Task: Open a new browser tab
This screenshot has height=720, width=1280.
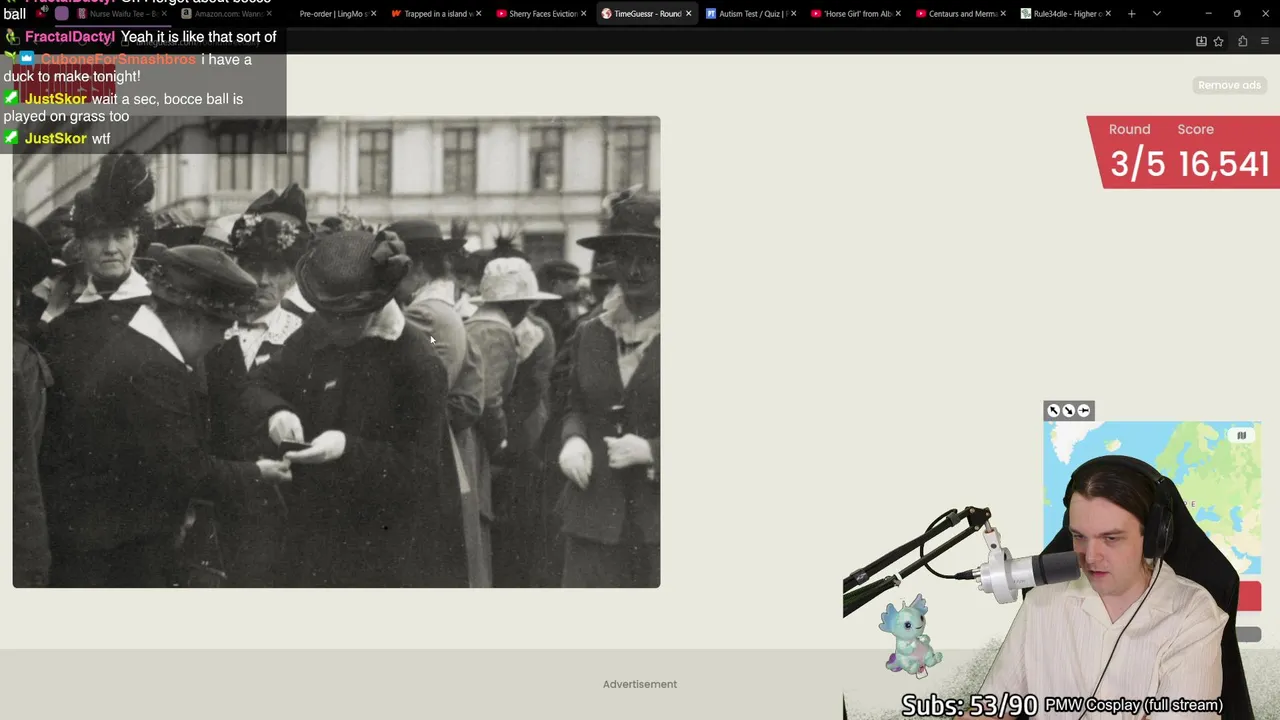Action: click(1131, 14)
